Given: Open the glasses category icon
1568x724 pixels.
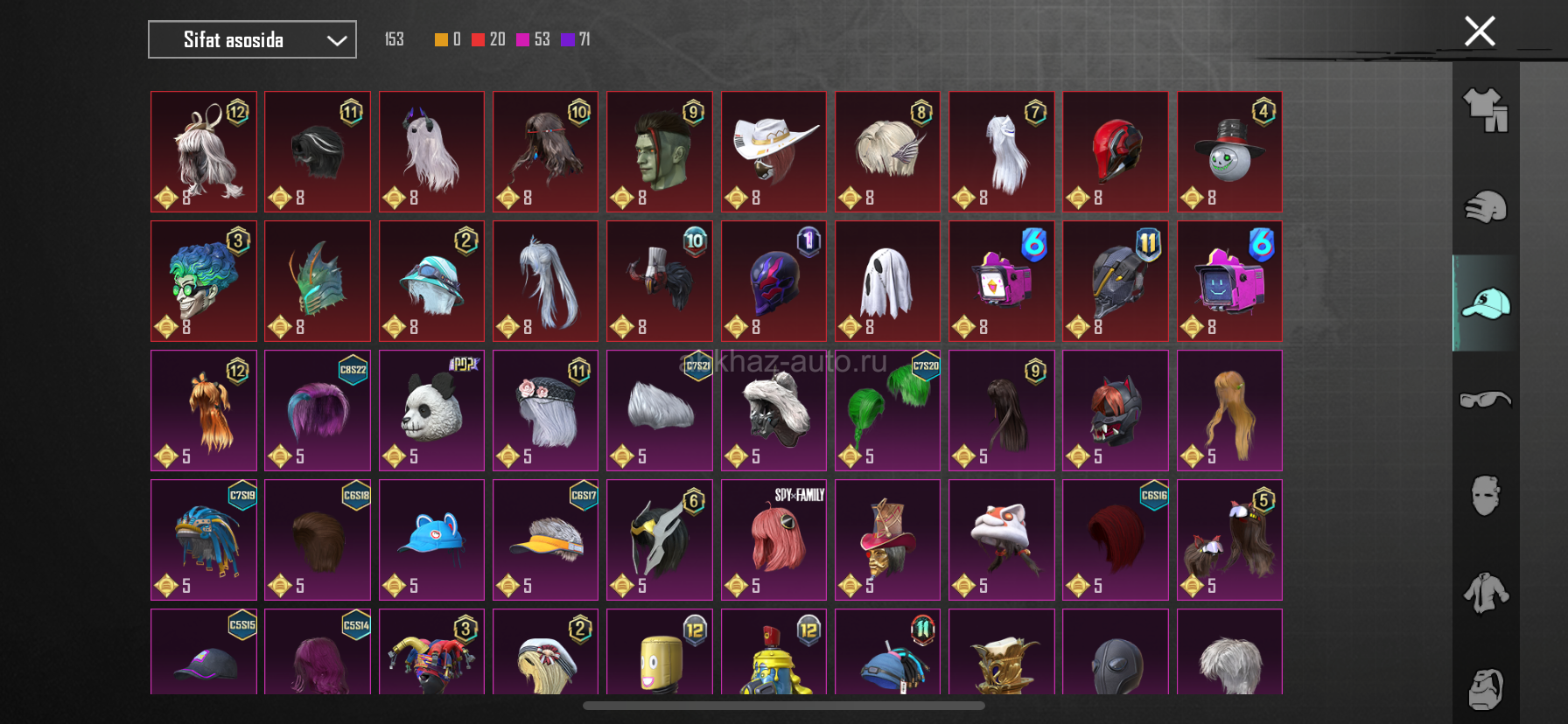Looking at the screenshot, I should [x=1486, y=400].
